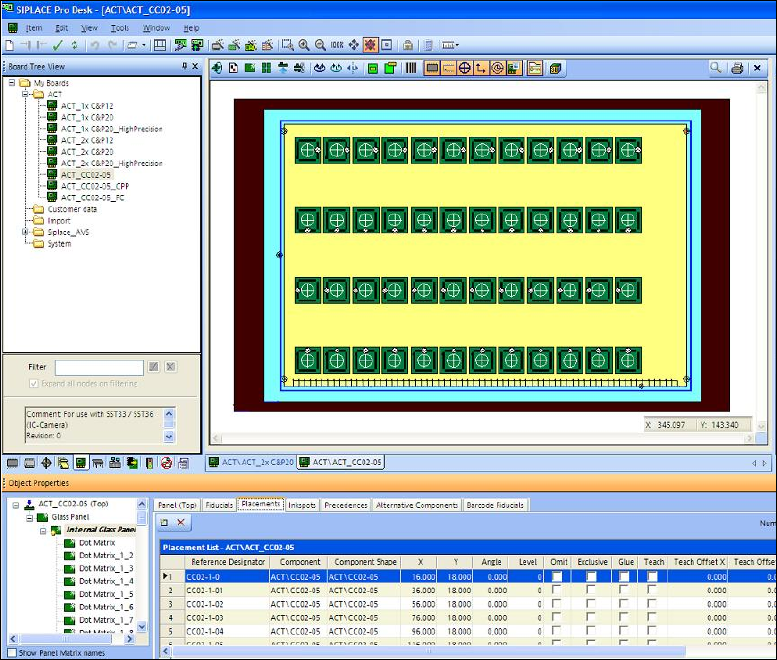The height and width of the screenshot is (660, 777).
Task: Switch to the Alternative Components tab
Action: click(417, 505)
